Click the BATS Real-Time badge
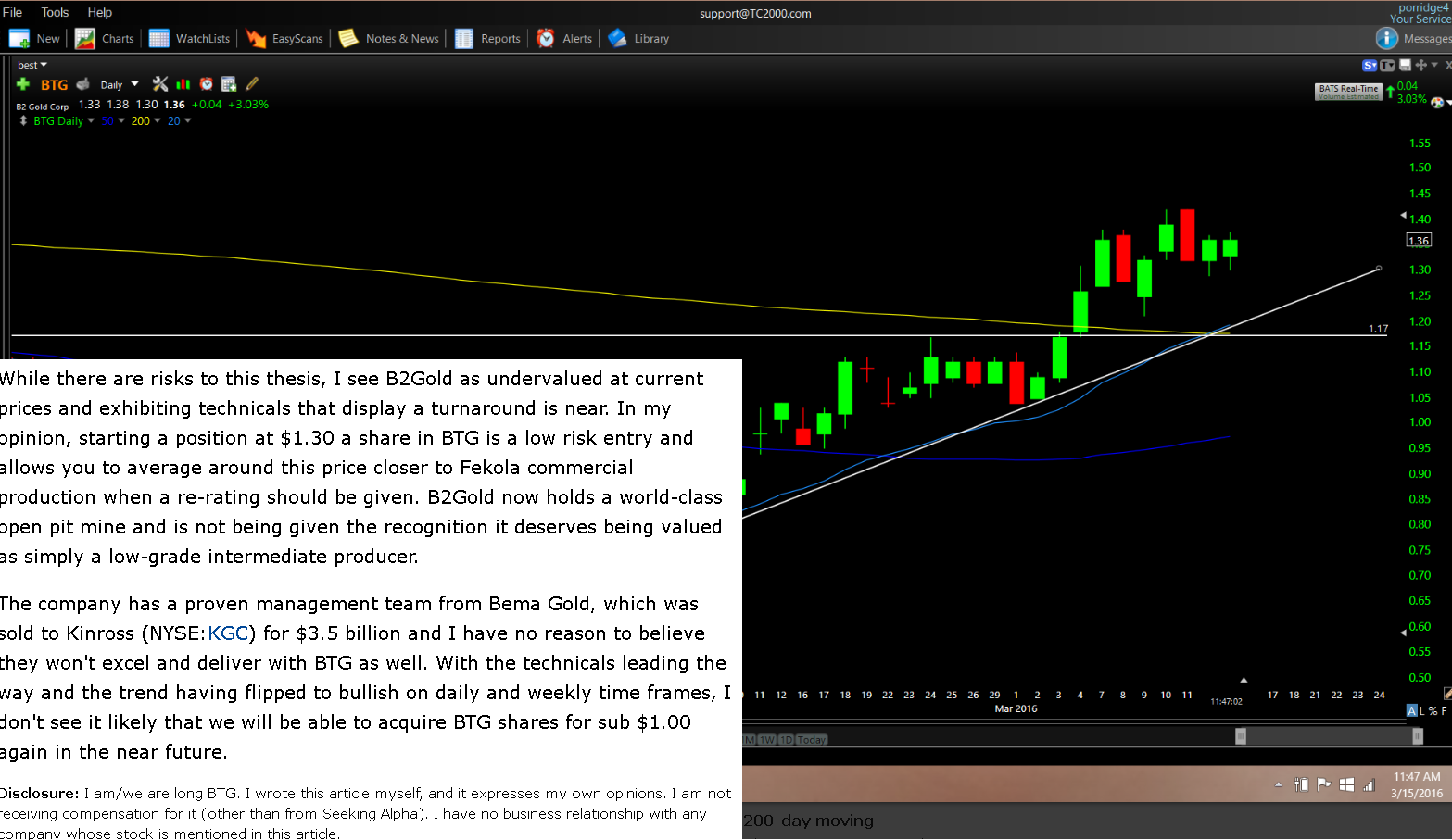This screenshot has width=1452, height=840. [x=1348, y=92]
